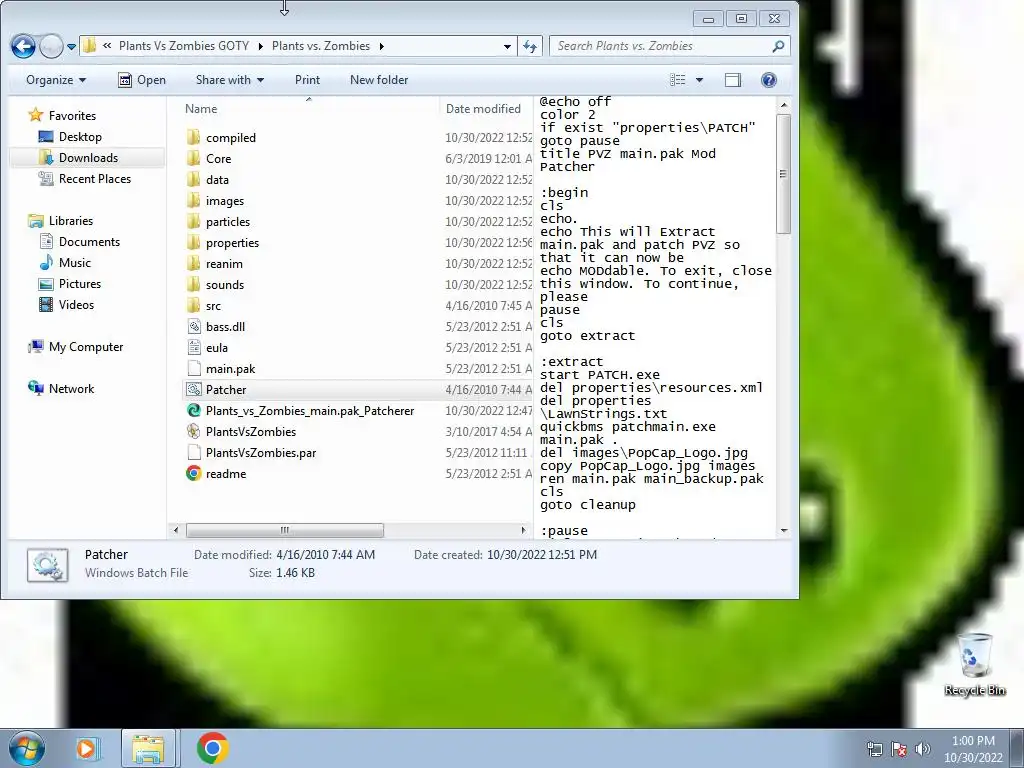Open the Windows Start button

coord(25,748)
